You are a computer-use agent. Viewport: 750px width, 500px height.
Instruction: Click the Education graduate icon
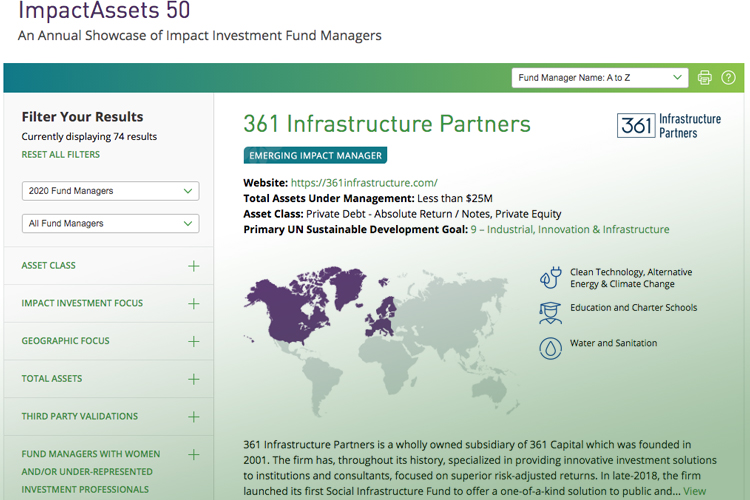[551, 313]
